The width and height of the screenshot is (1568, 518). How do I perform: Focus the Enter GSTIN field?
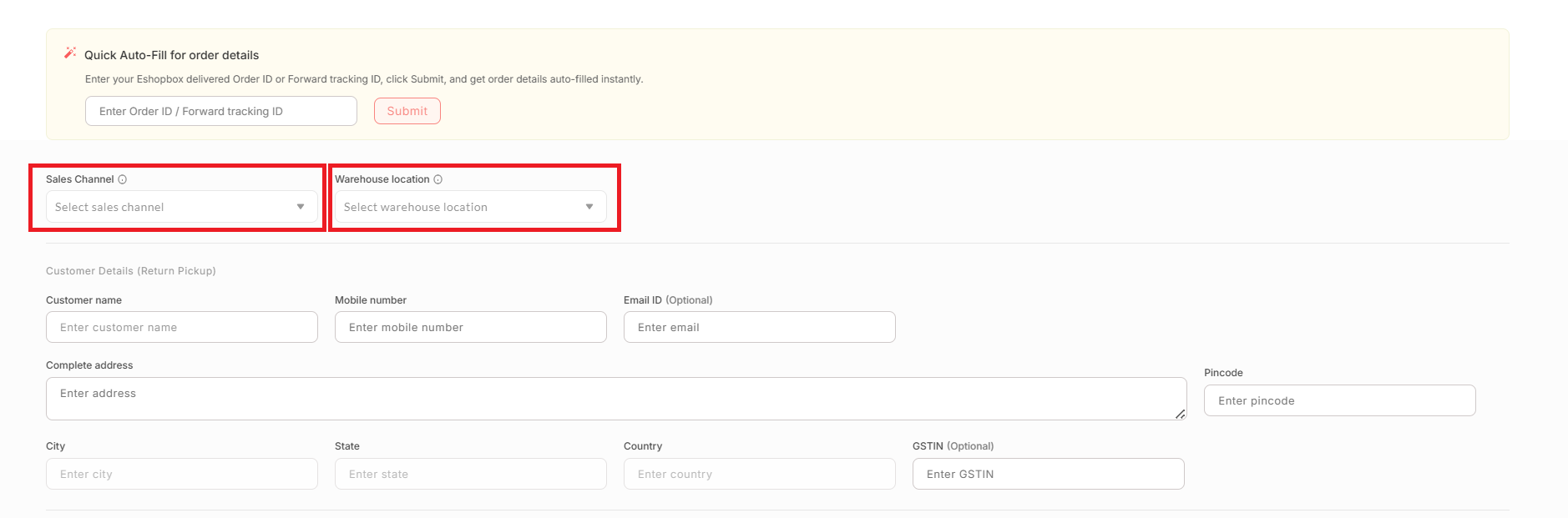[1048, 474]
